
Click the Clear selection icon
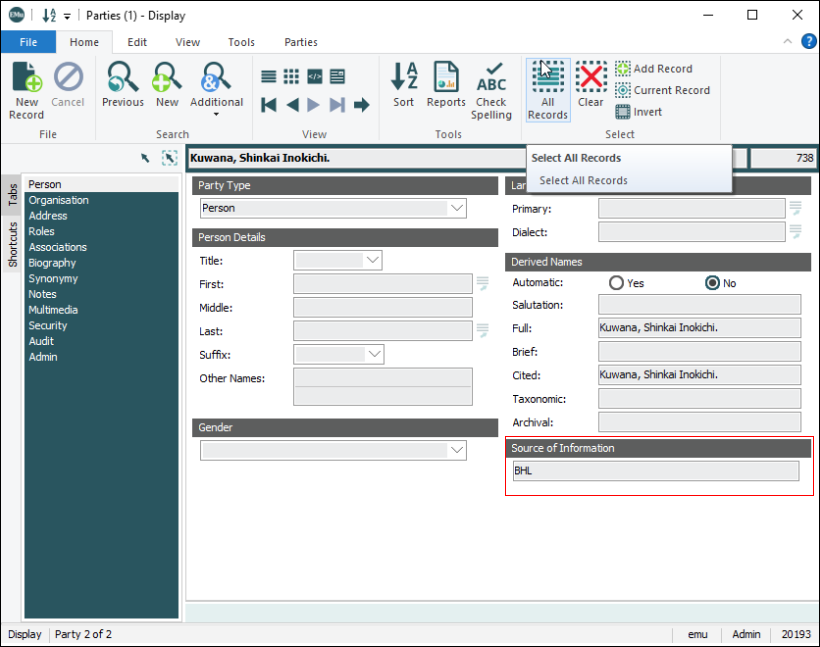point(591,88)
